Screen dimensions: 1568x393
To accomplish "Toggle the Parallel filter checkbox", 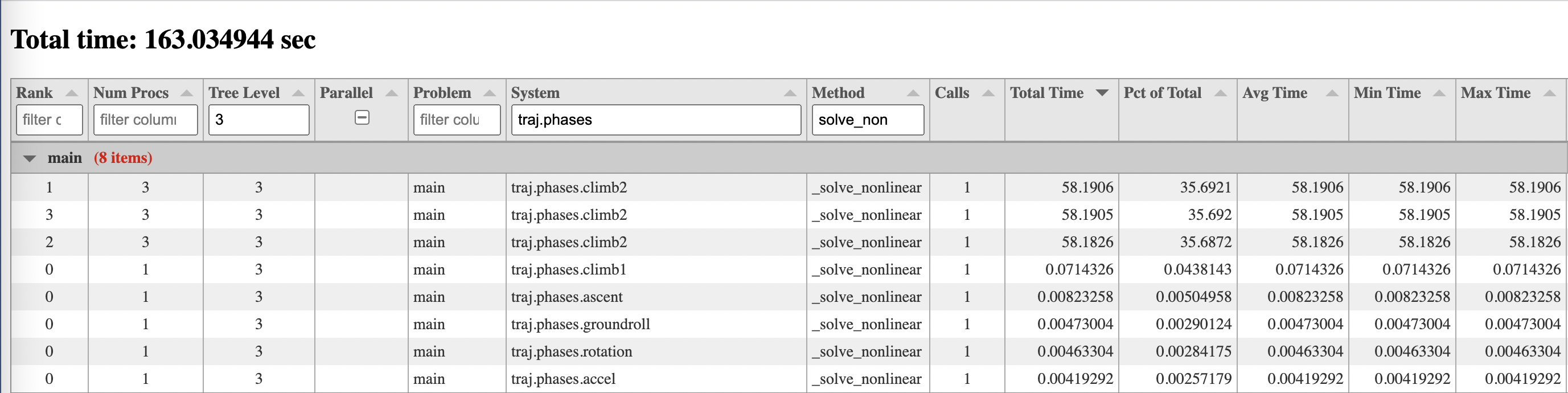I will pyautogui.click(x=362, y=117).
